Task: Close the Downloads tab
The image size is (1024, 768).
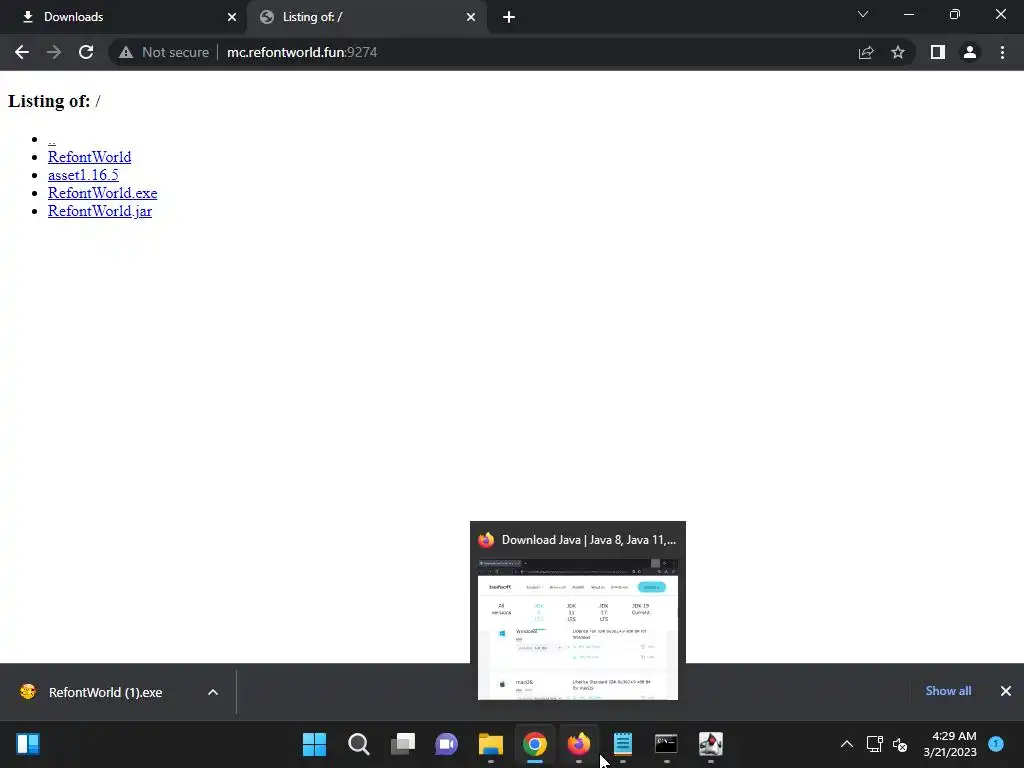Action: [232, 17]
